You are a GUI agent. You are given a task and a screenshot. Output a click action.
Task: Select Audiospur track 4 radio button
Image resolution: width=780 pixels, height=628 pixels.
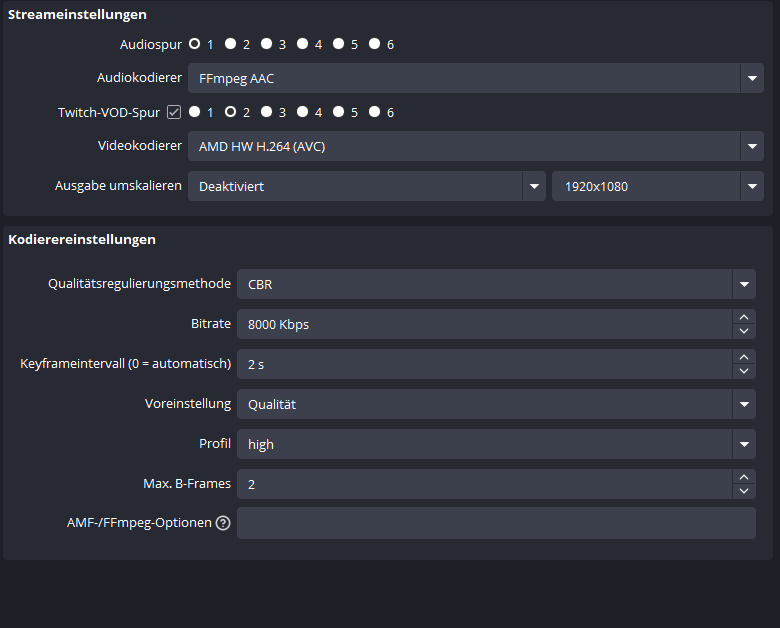tap(302, 44)
